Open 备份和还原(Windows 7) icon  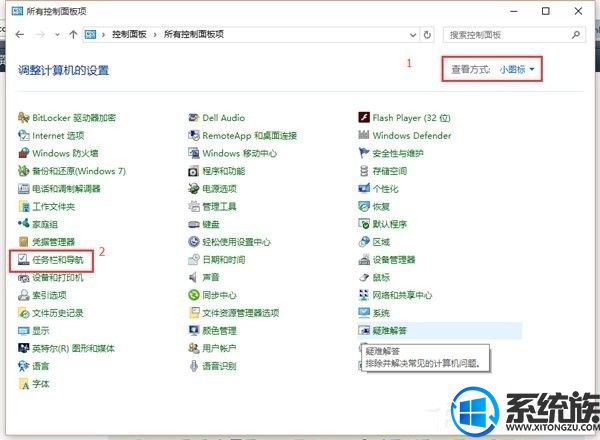tap(23, 171)
